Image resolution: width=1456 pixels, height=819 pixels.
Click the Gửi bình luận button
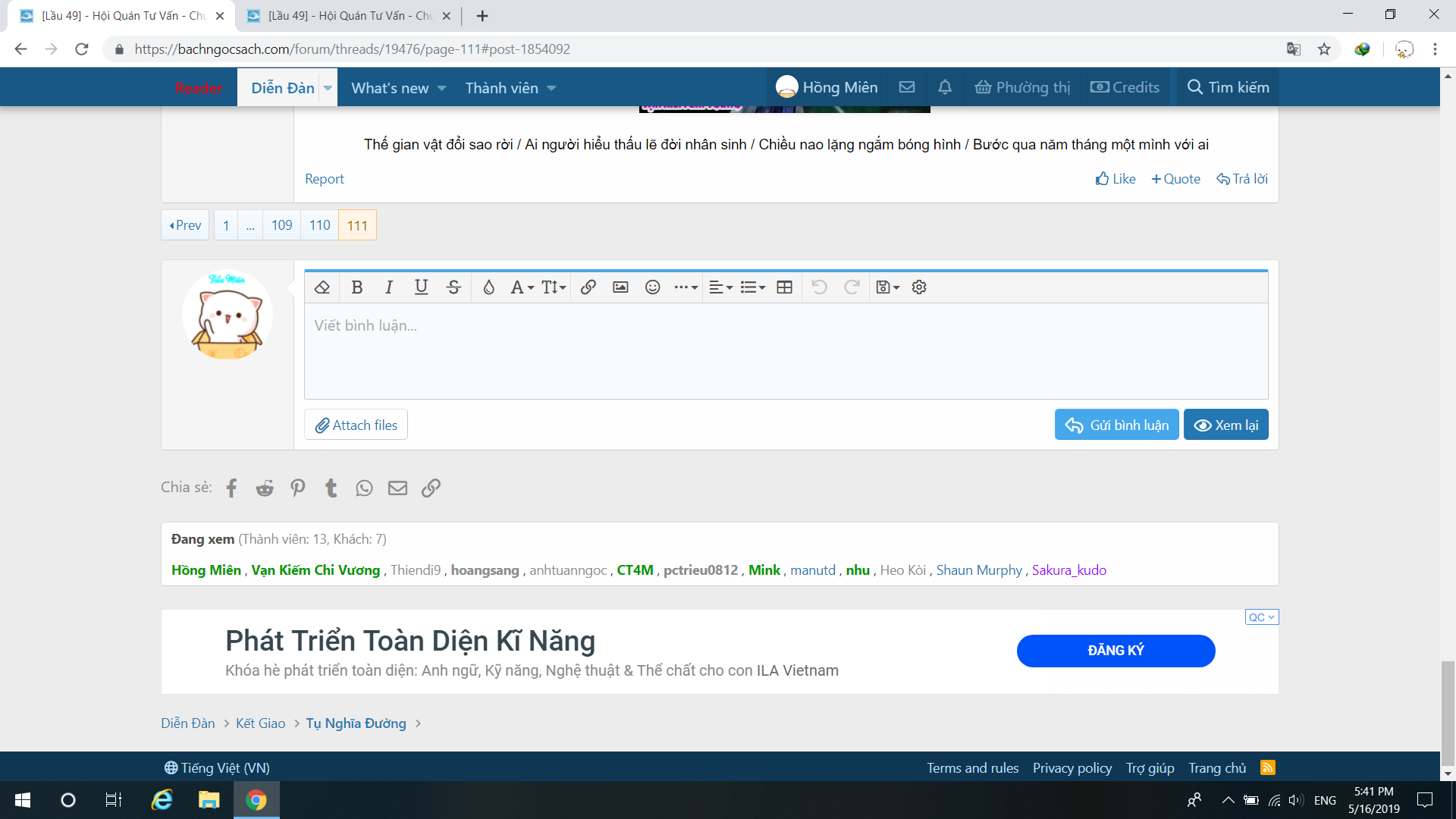coord(1116,425)
